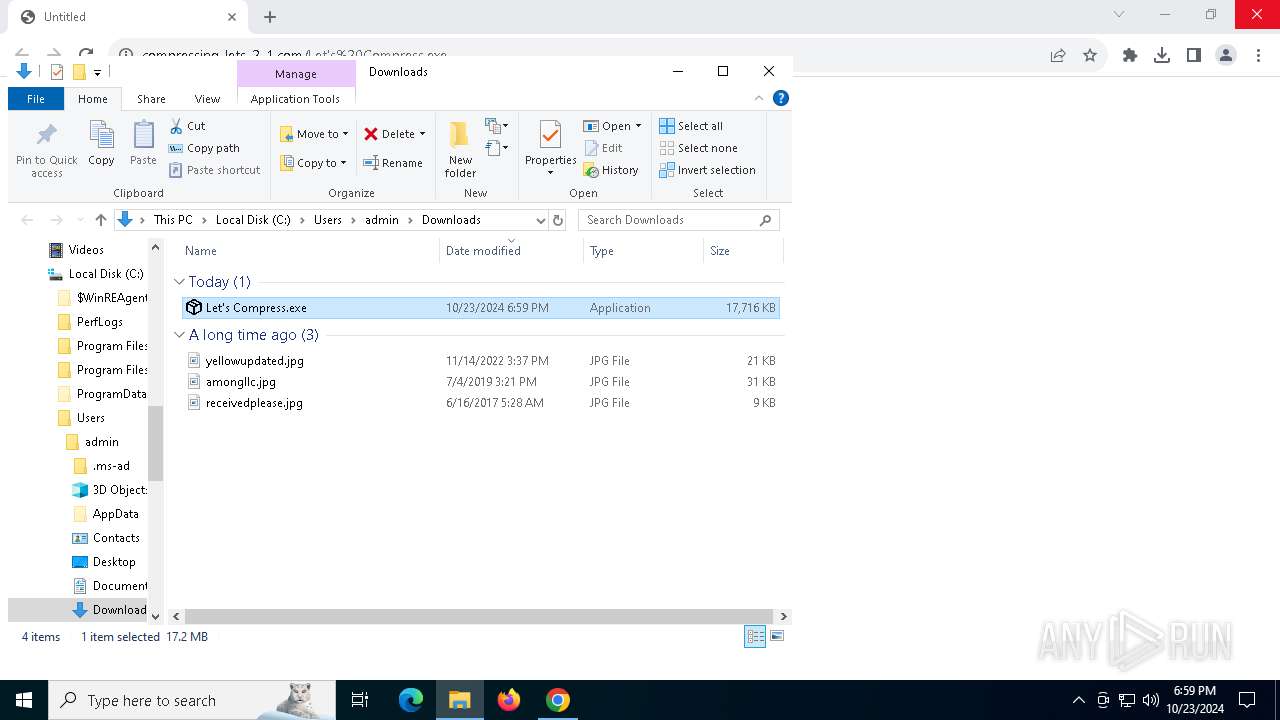Click the Copy ribbon icon

click(x=101, y=143)
